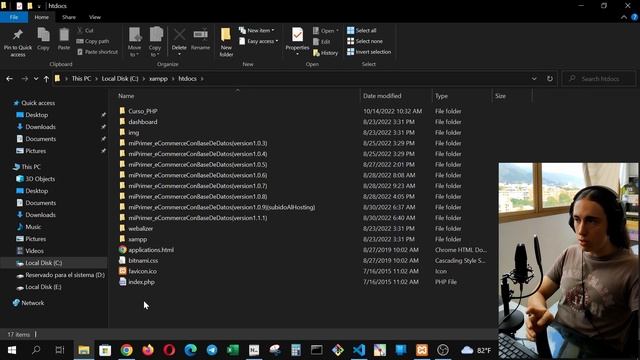The height and width of the screenshot is (360, 640).
Task: Select the img folder
Action: tap(133, 132)
